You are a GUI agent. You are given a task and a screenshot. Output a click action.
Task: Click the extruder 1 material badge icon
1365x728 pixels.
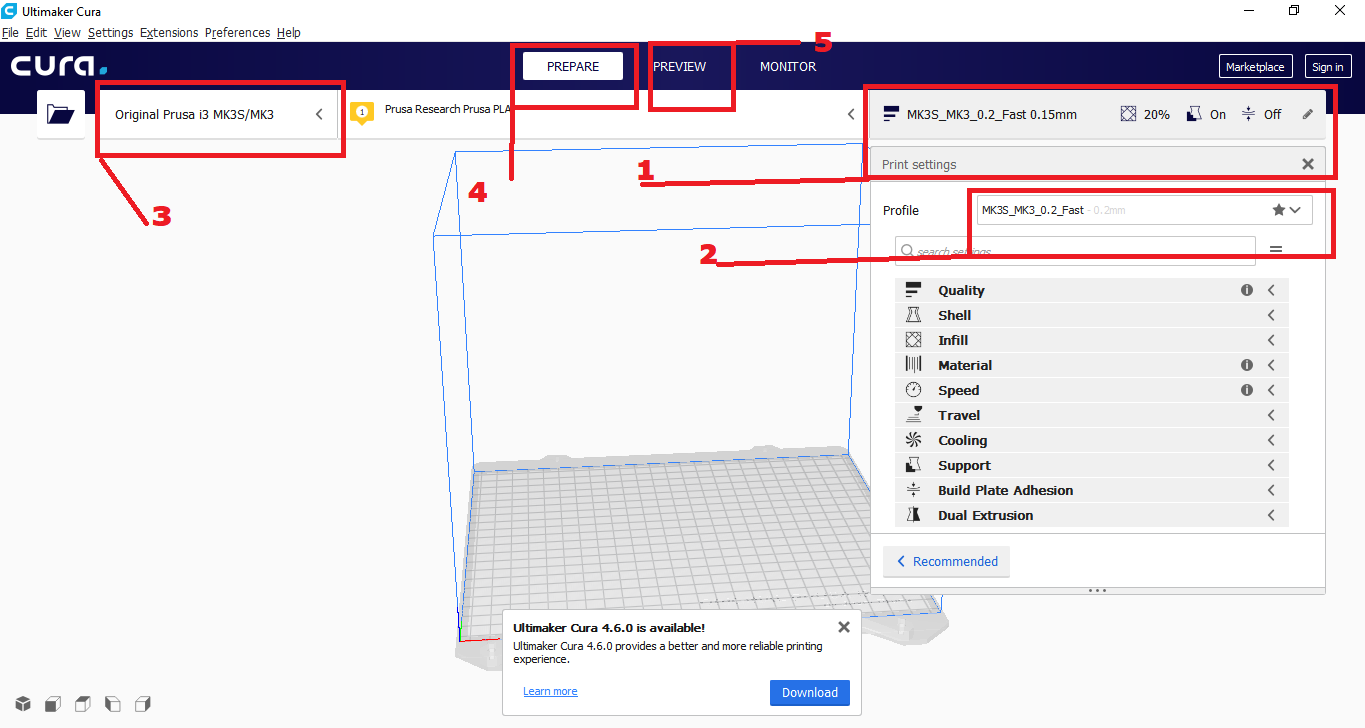click(x=363, y=112)
